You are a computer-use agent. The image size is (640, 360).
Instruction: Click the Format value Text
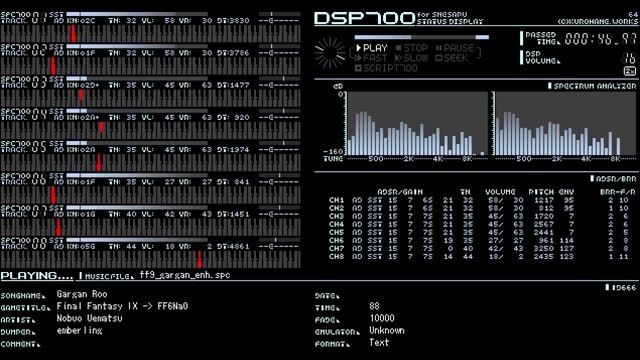tap(379, 343)
